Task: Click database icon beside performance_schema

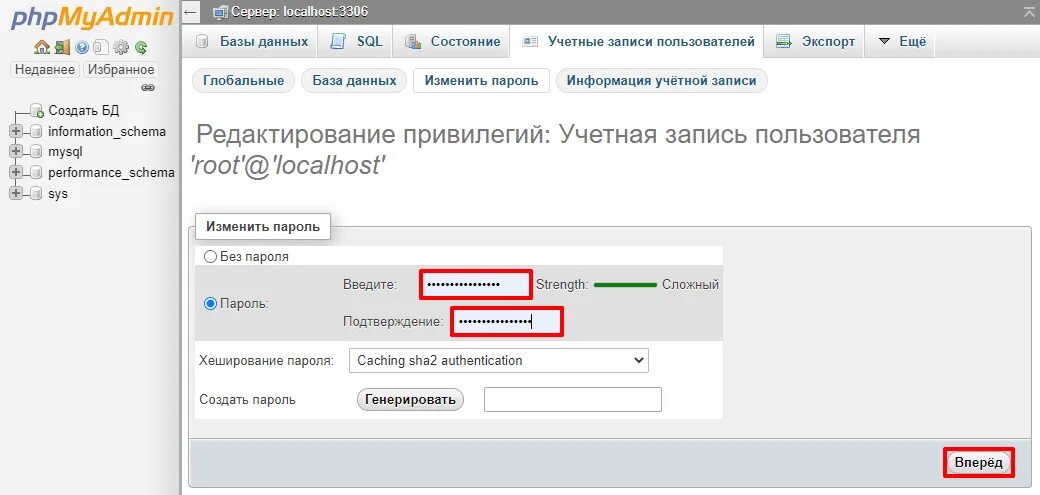Action: click(36, 173)
